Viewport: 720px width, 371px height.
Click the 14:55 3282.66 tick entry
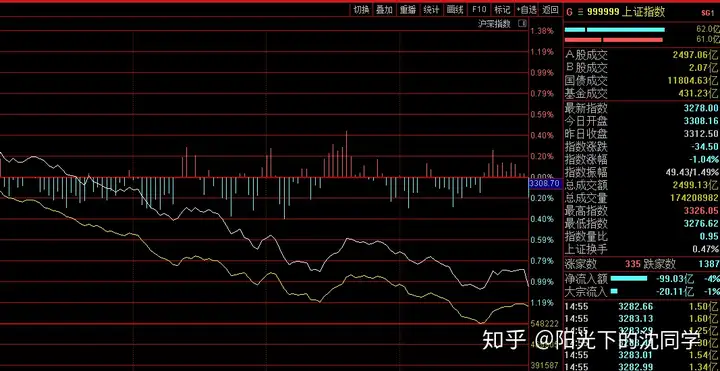[x=641, y=307]
